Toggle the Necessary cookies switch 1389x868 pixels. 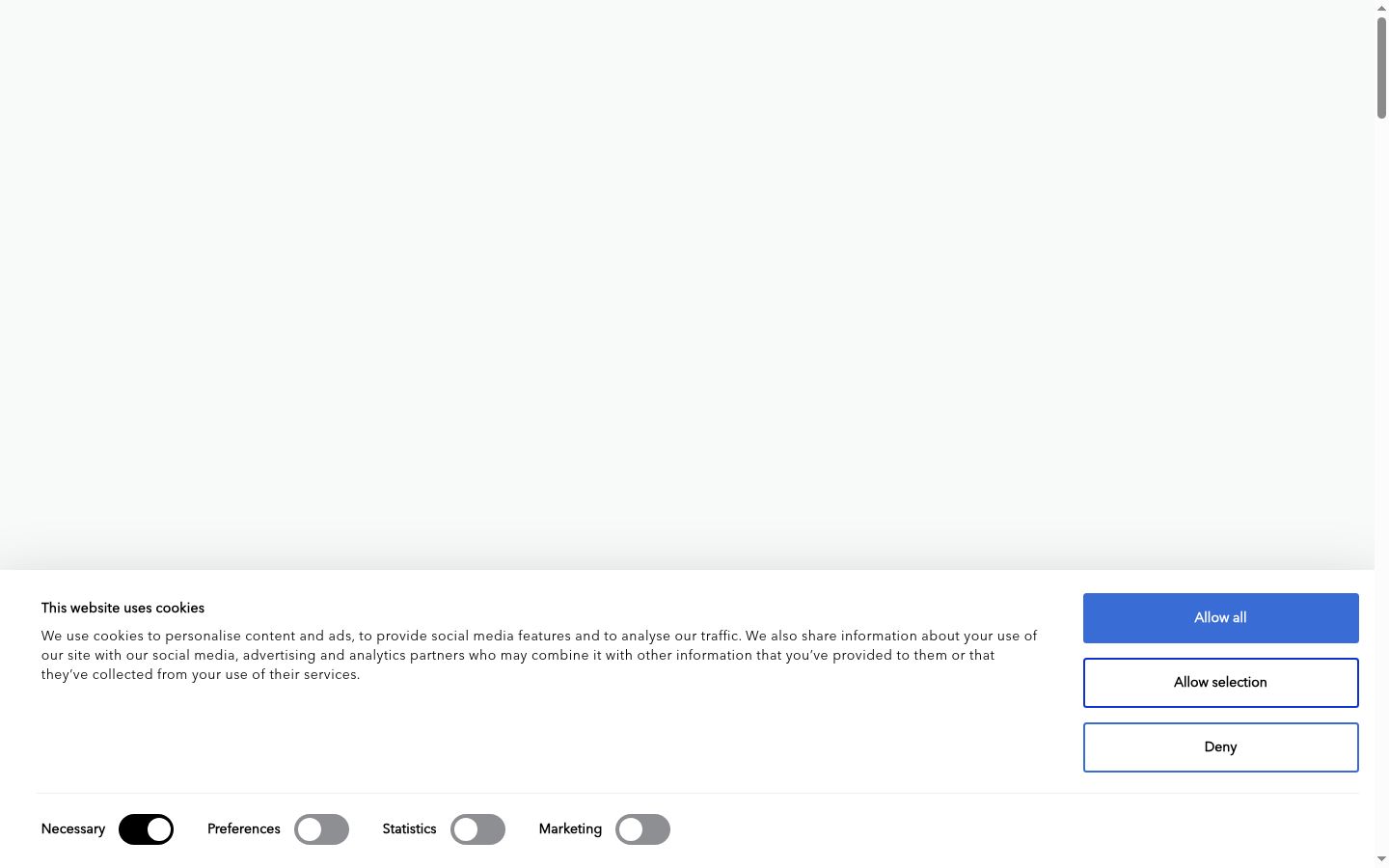[x=146, y=829]
